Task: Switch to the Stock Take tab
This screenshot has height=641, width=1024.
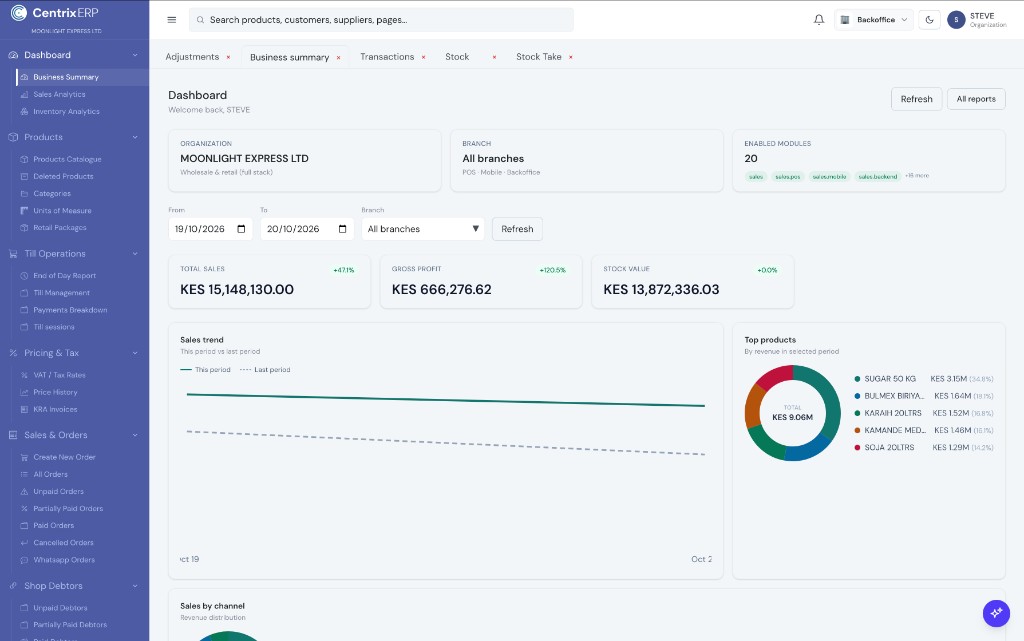Action: tap(539, 57)
